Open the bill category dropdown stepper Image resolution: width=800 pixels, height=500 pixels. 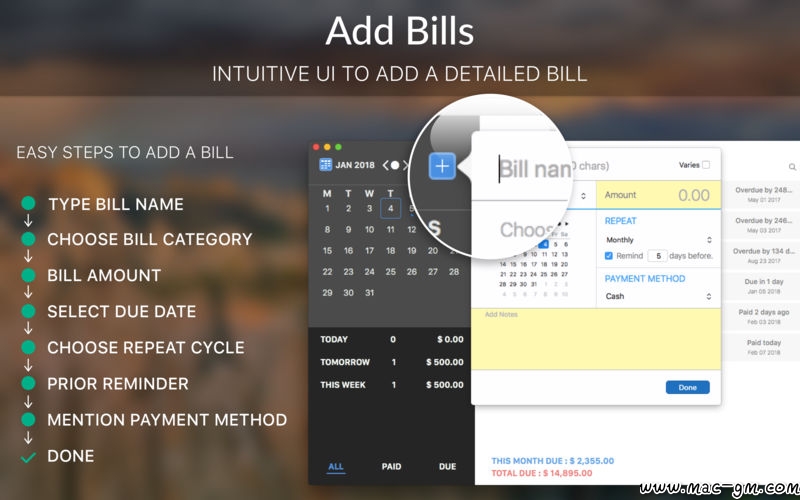click(x=583, y=196)
